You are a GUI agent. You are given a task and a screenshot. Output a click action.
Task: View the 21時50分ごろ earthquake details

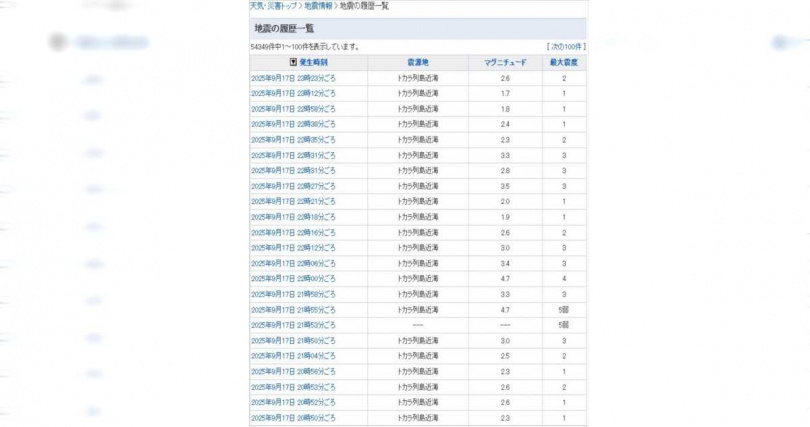[293, 341]
